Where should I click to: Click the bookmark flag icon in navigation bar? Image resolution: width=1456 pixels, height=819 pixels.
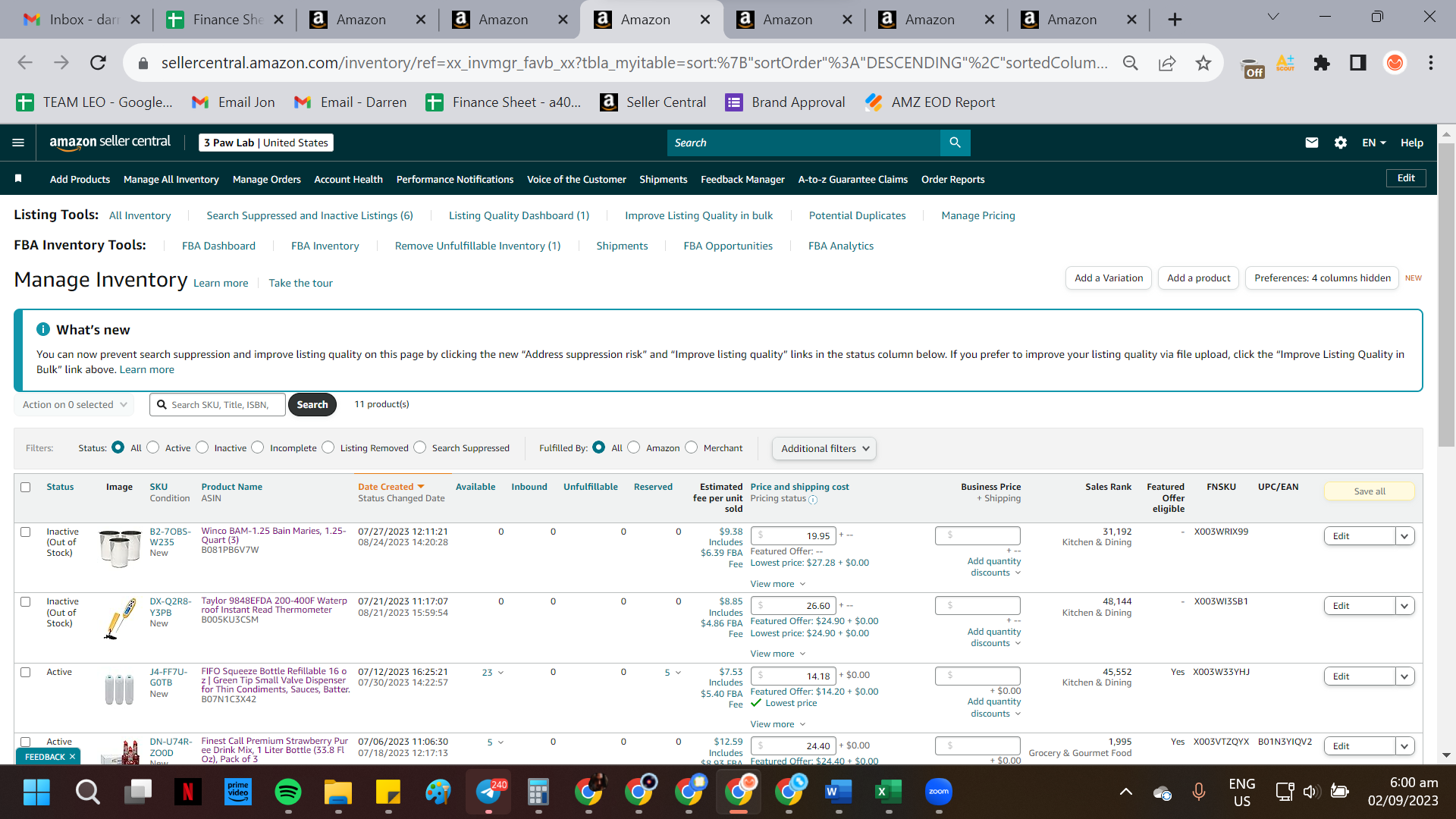[18, 179]
